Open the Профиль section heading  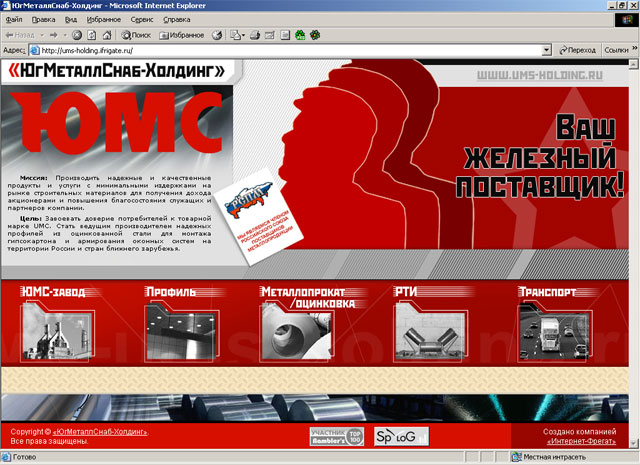tap(171, 292)
